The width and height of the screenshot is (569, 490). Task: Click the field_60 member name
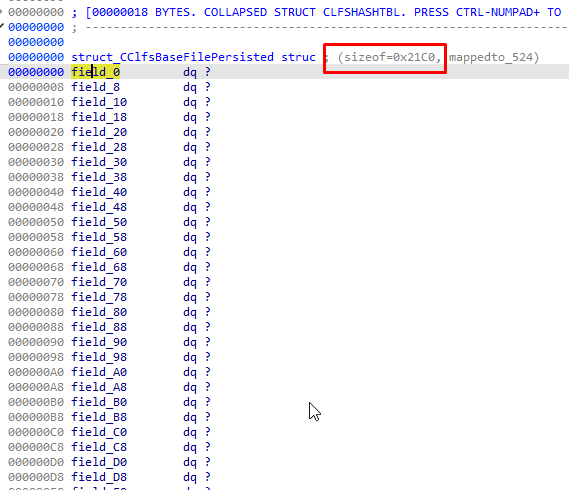pyautogui.click(x=99, y=252)
